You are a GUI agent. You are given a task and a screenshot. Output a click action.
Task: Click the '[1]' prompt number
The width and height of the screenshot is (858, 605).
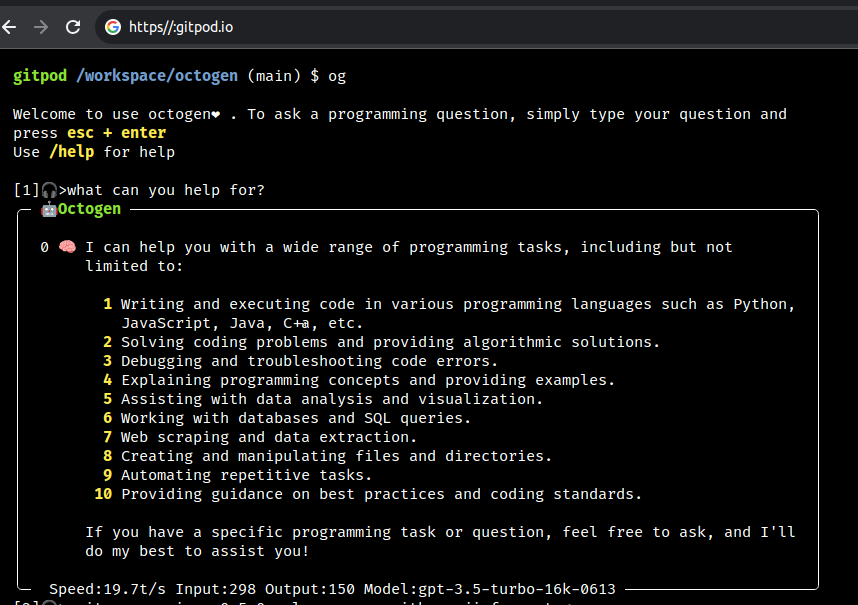26,190
